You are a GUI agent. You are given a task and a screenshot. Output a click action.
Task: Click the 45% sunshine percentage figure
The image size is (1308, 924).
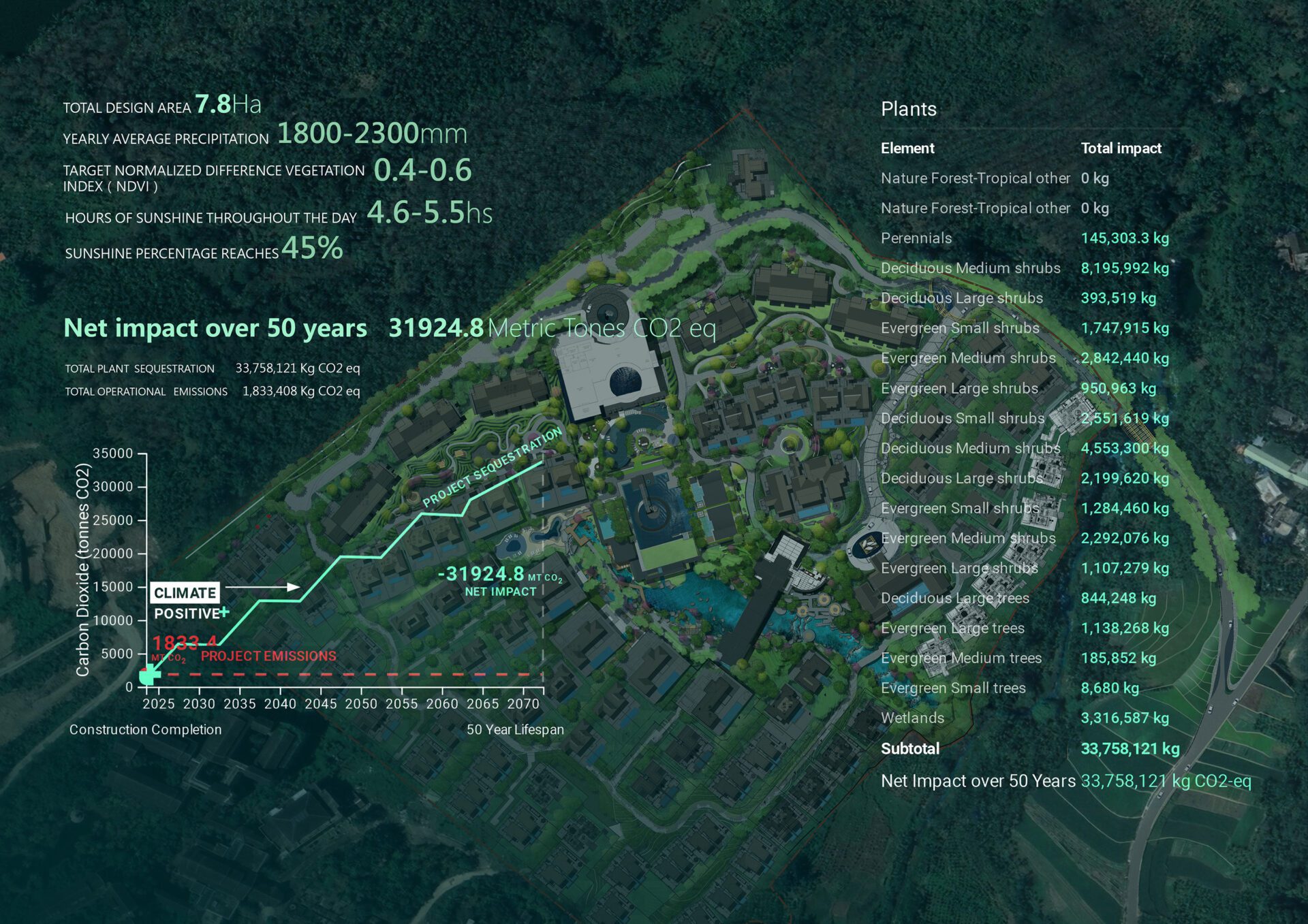click(312, 248)
